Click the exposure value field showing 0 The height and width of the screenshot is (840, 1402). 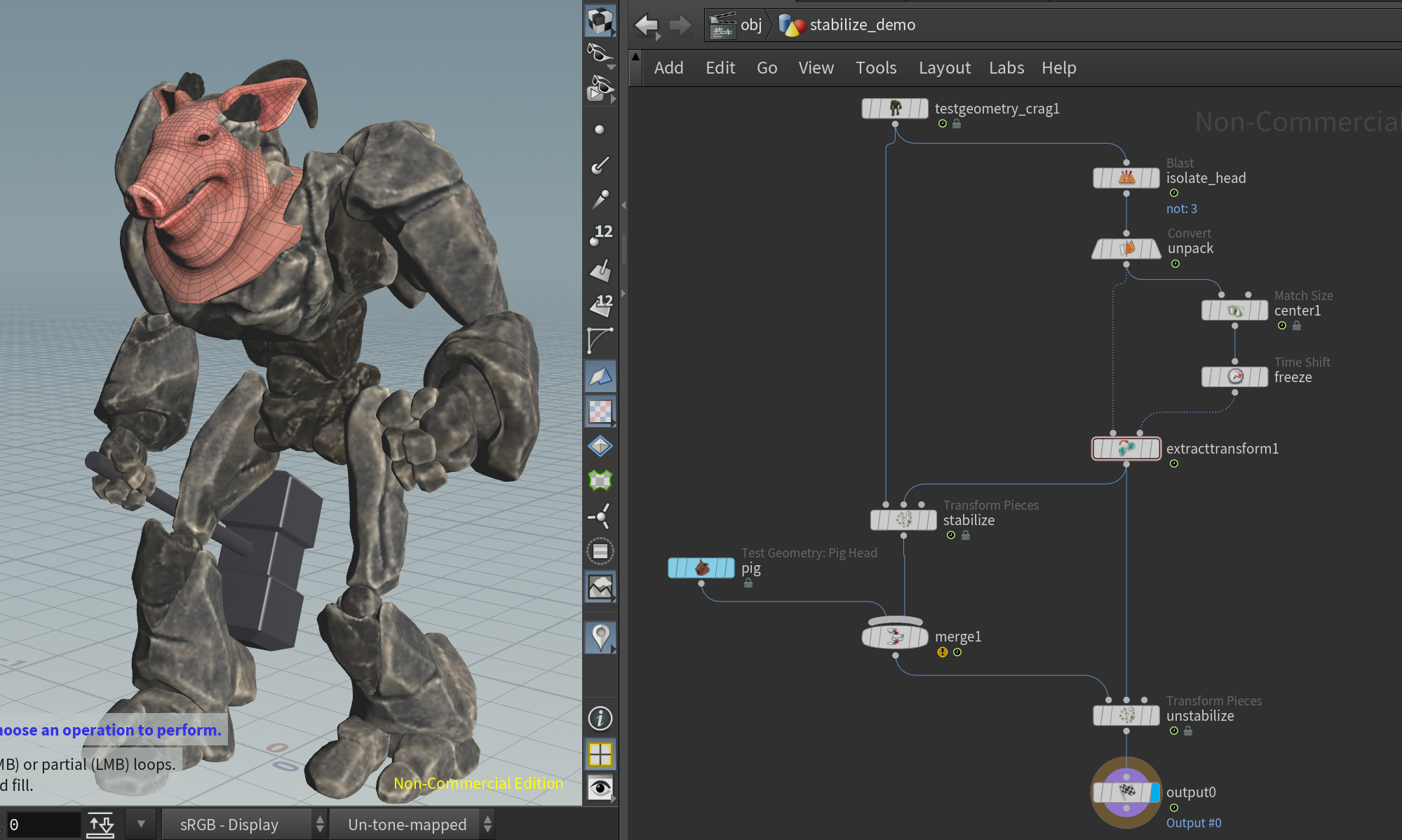[x=42, y=825]
